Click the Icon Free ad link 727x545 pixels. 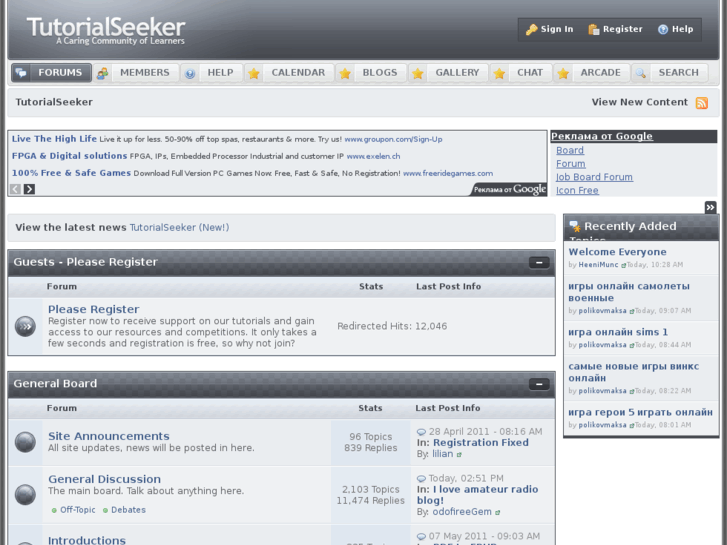point(577,191)
